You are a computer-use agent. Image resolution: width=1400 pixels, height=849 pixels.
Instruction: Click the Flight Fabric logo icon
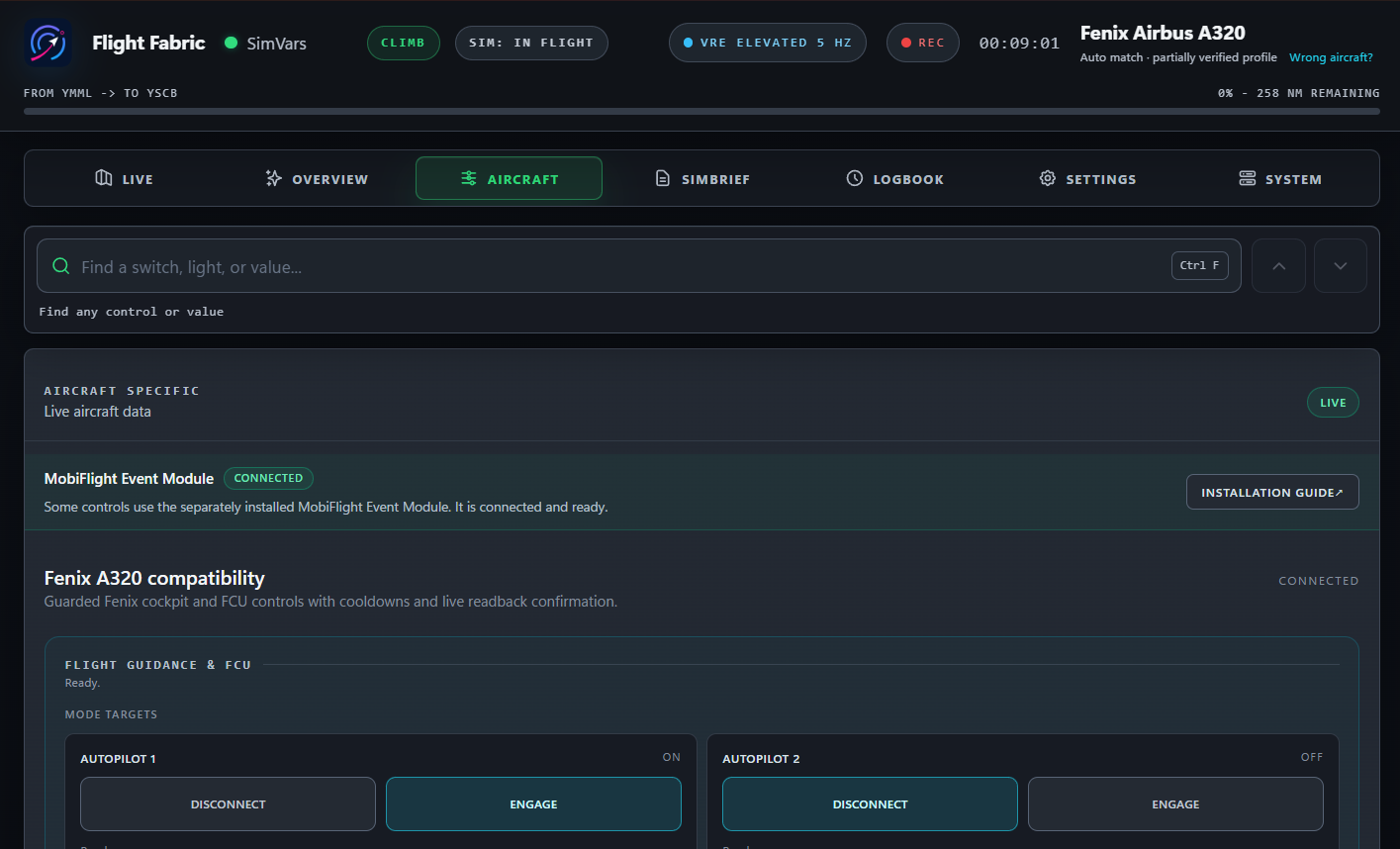click(x=47, y=43)
